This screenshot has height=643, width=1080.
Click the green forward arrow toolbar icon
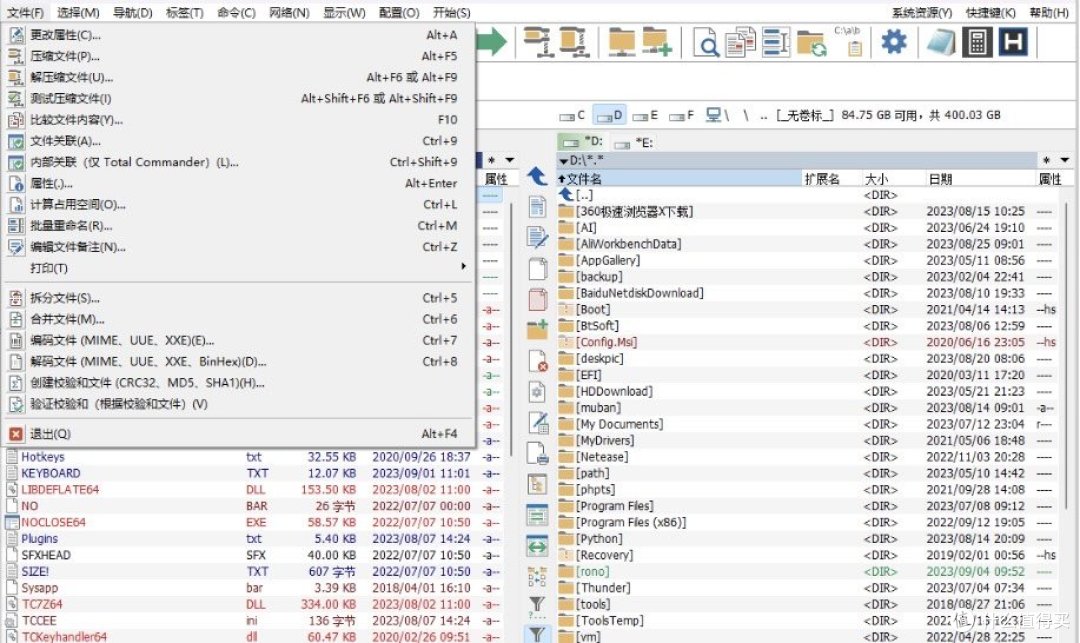click(x=490, y=42)
